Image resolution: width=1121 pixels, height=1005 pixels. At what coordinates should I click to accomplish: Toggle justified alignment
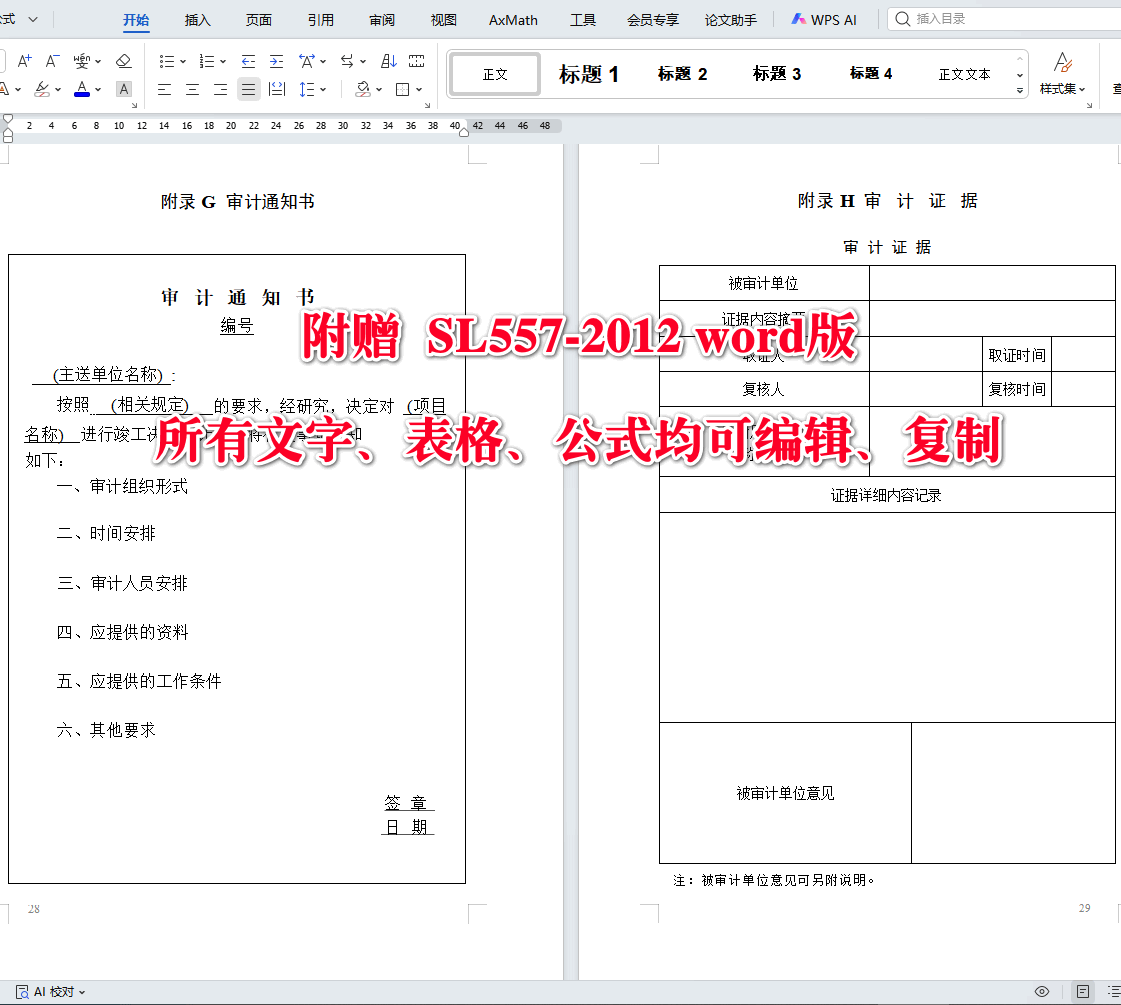click(x=248, y=89)
